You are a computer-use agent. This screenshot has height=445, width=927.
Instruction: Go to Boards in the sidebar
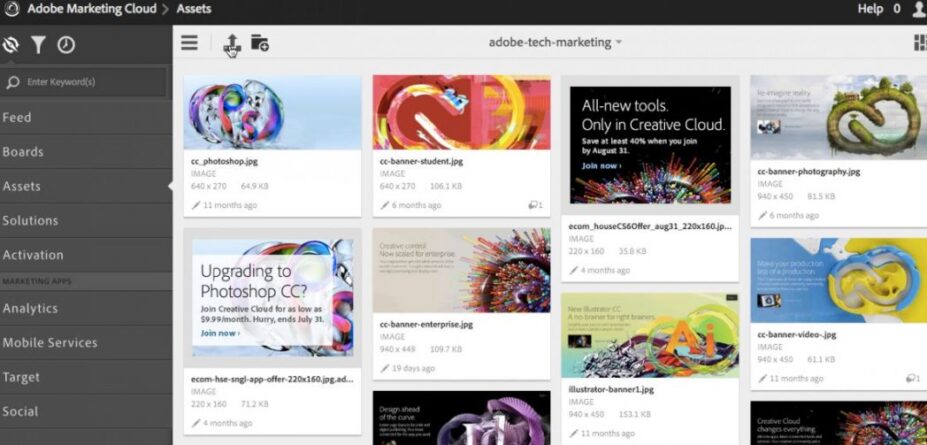click(x=23, y=152)
